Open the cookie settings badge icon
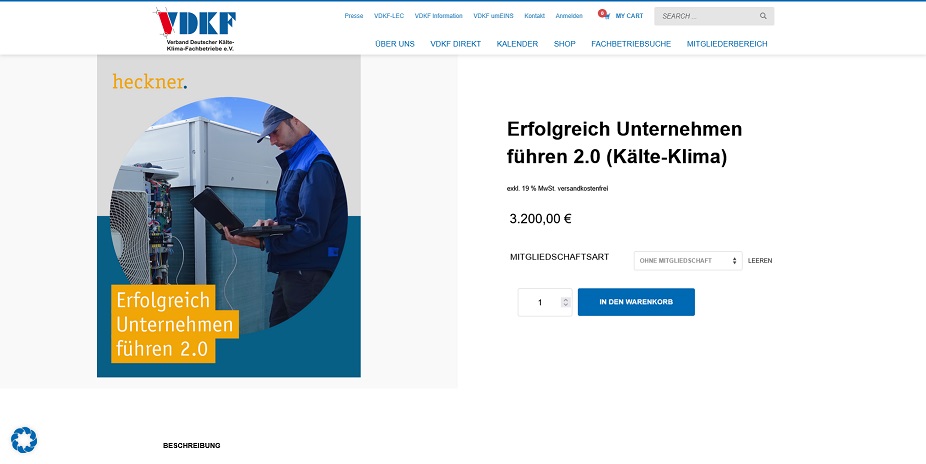The image size is (926, 464). pos(24,439)
